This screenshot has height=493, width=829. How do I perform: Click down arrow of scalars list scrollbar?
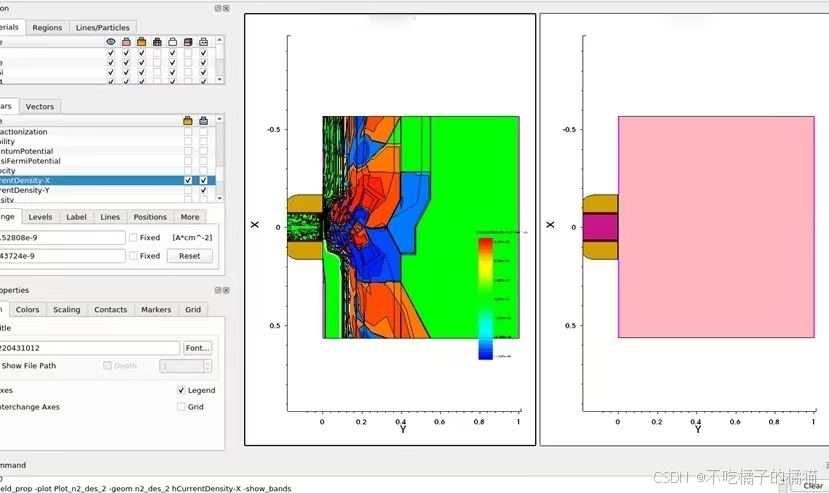click(x=219, y=198)
